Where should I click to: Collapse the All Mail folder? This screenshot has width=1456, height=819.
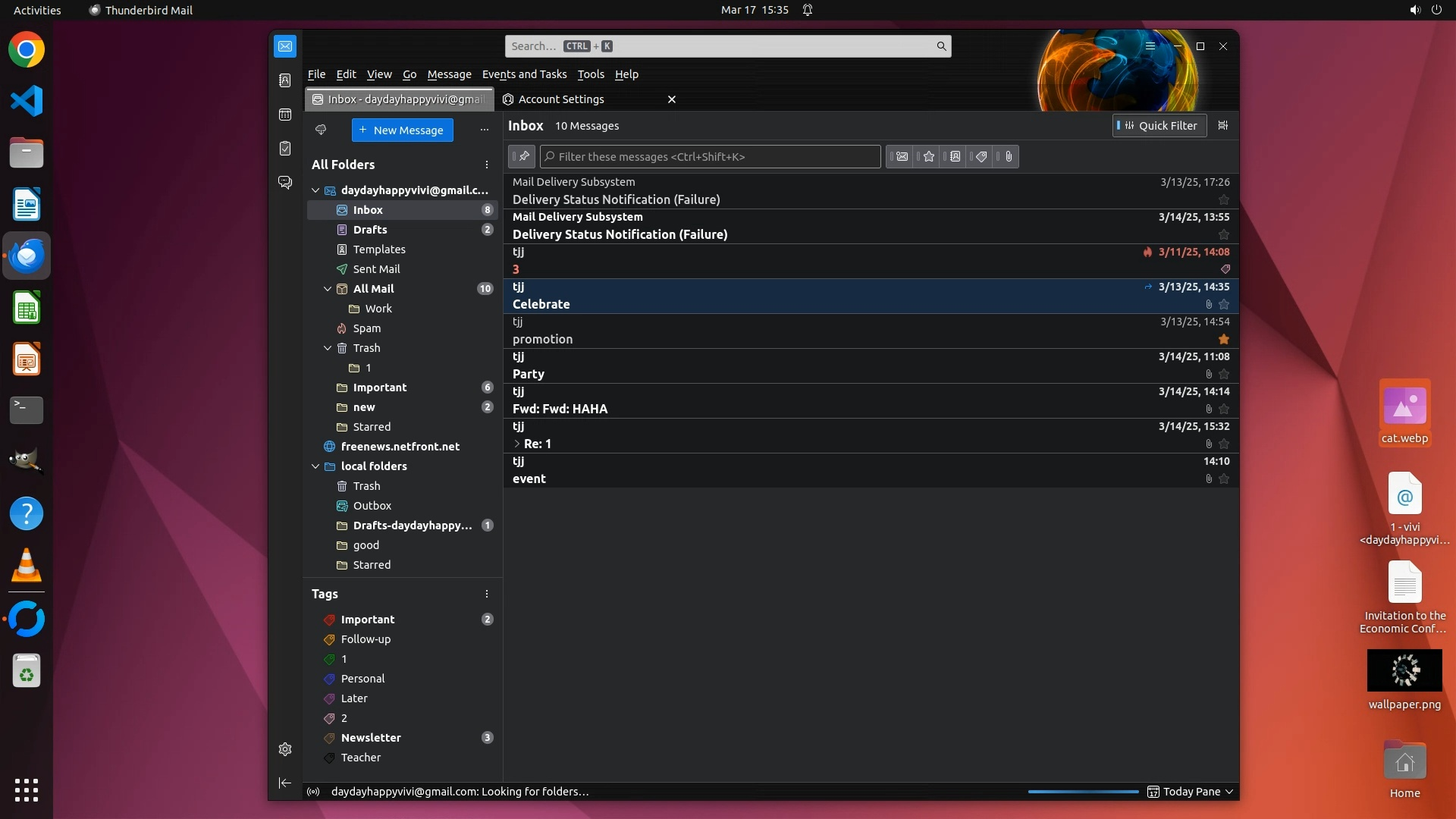click(328, 289)
